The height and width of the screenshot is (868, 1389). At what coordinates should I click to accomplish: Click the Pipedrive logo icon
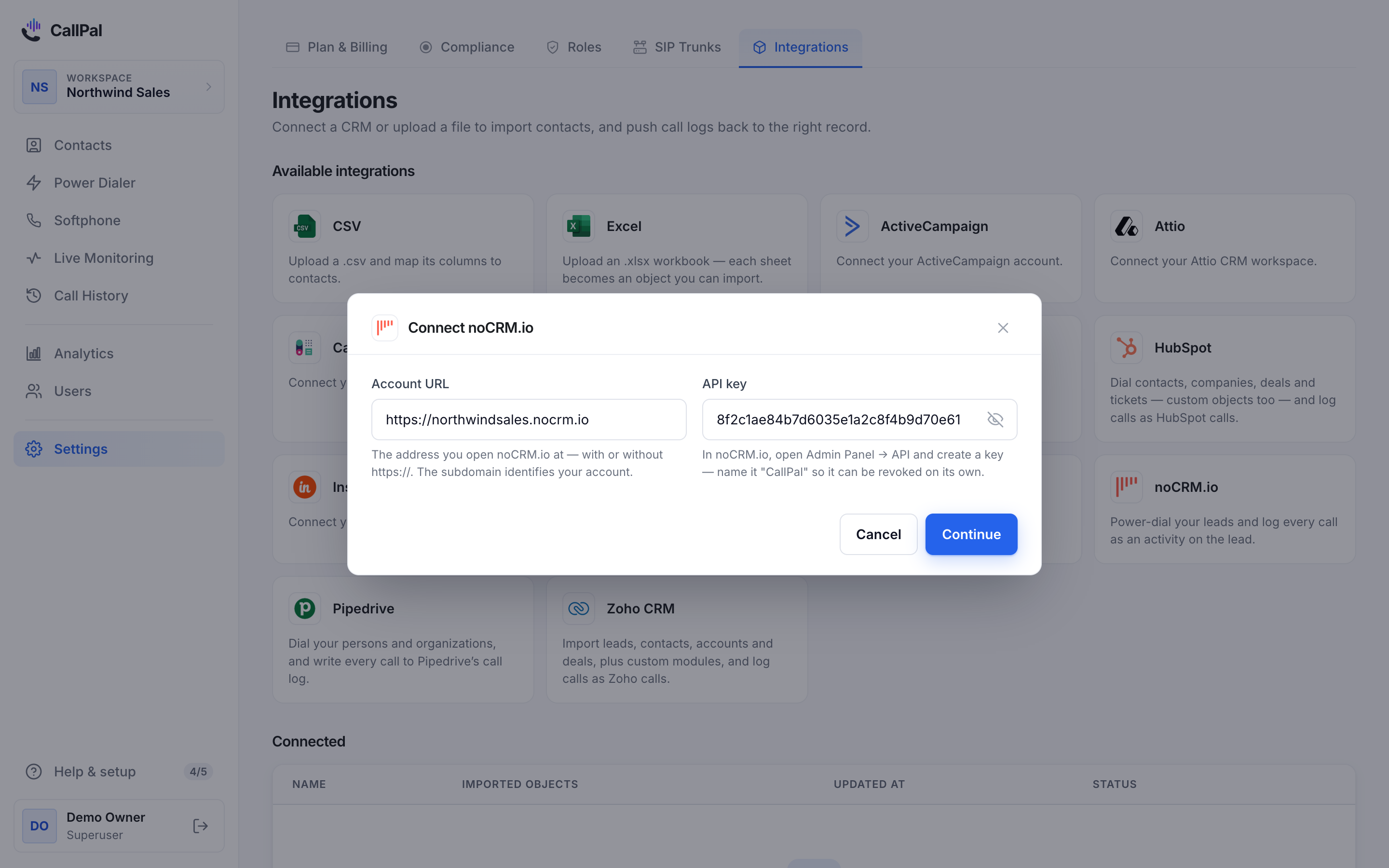click(305, 609)
